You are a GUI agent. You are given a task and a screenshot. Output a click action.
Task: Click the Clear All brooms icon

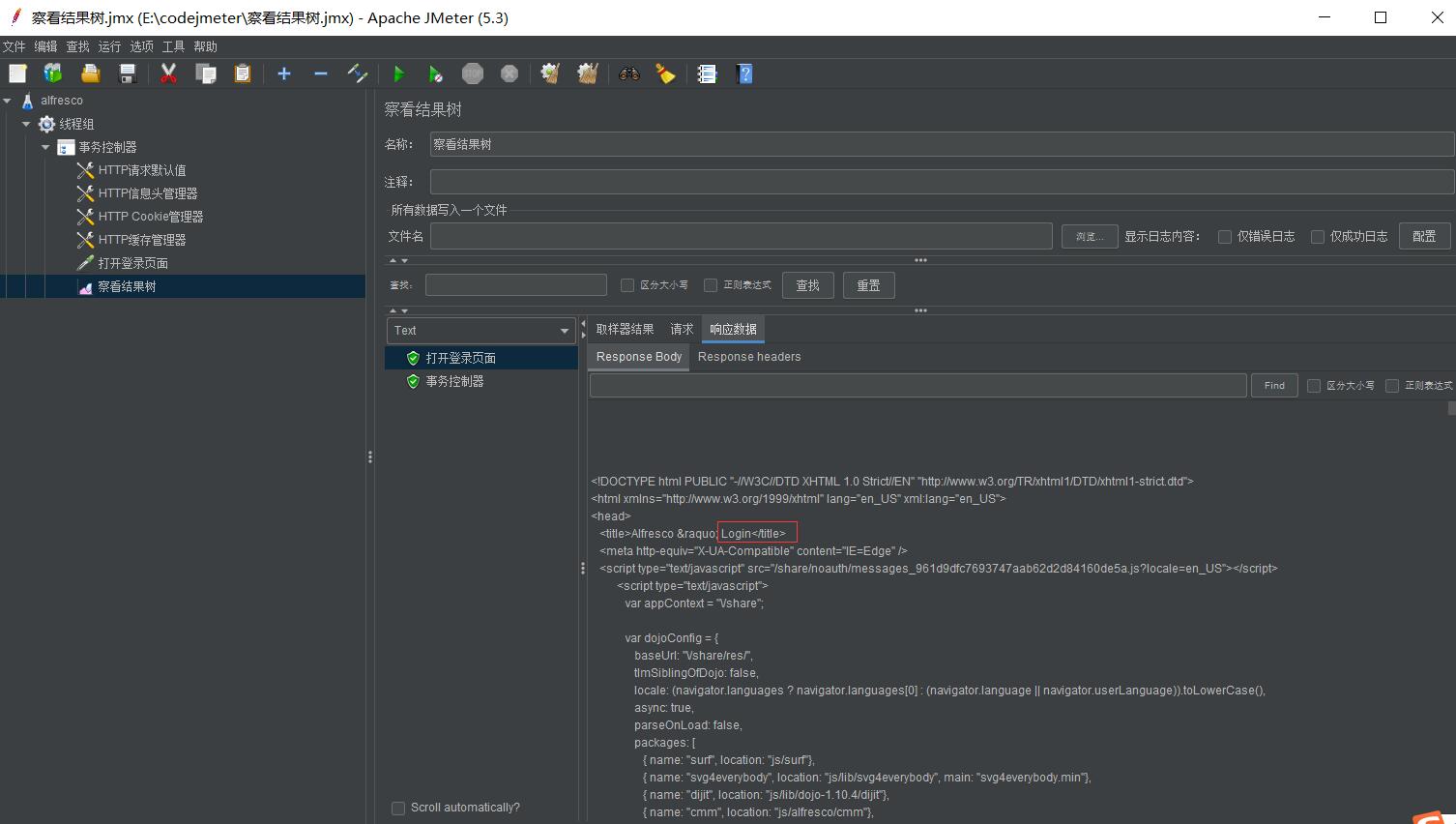pyautogui.click(x=587, y=74)
